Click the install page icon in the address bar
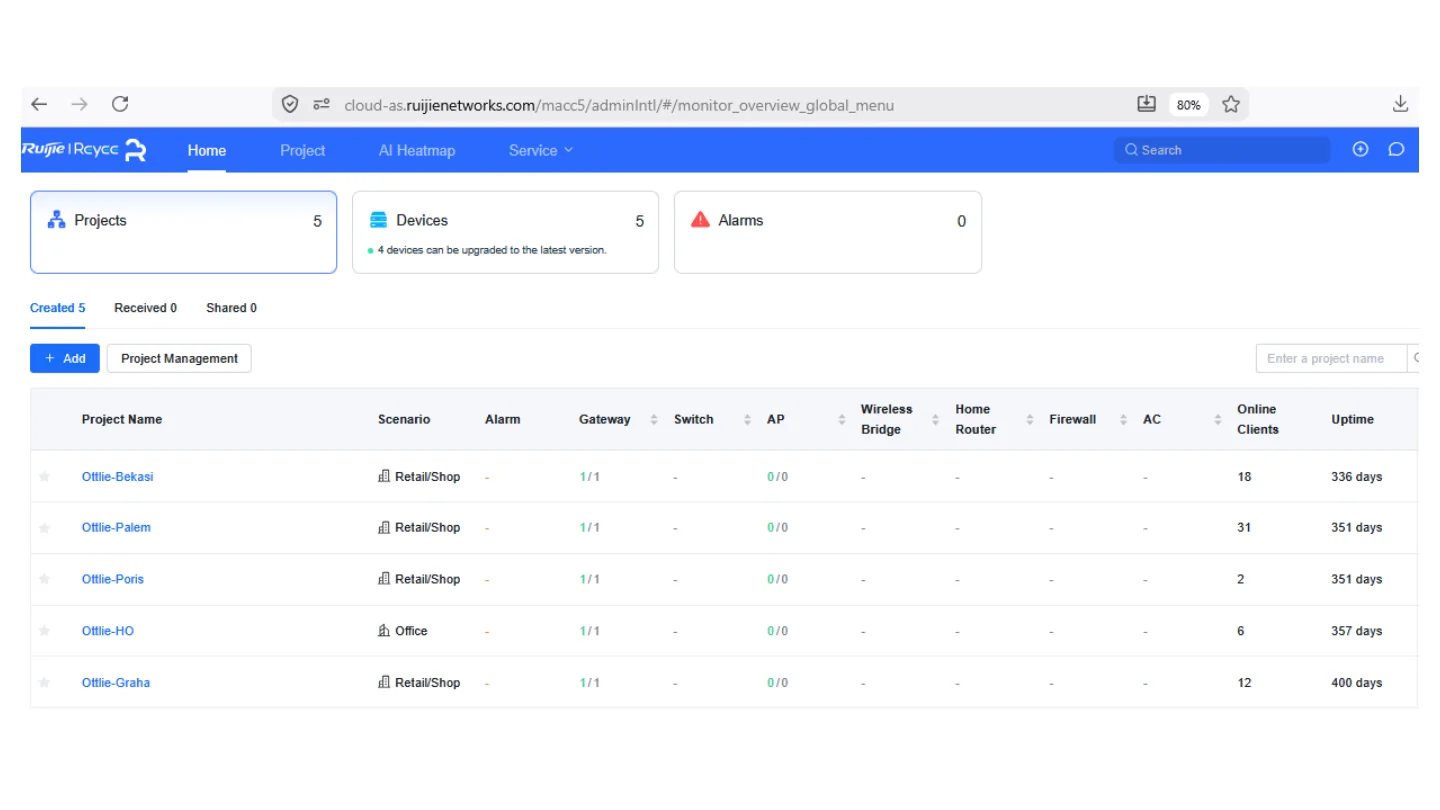This screenshot has height=810, width=1440. [x=1146, y=104]
